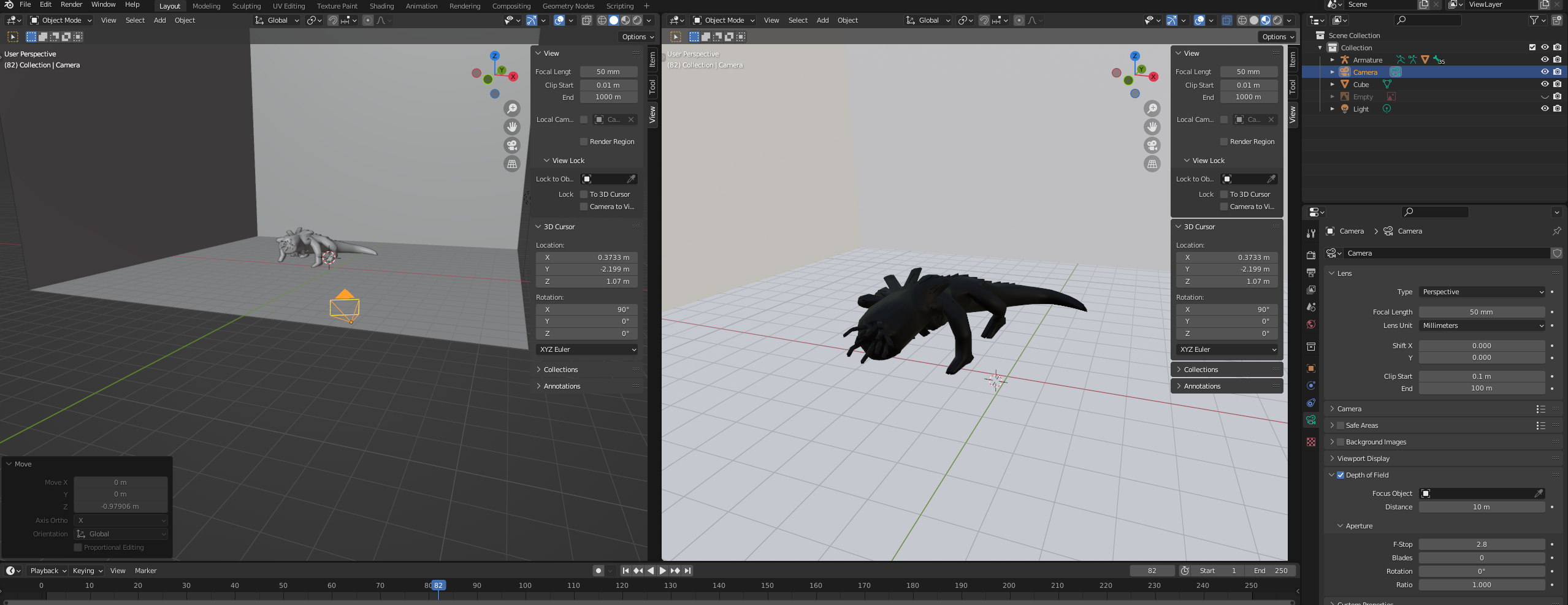Hide the Cube in viewport (eye icon)

[1545, 85]
